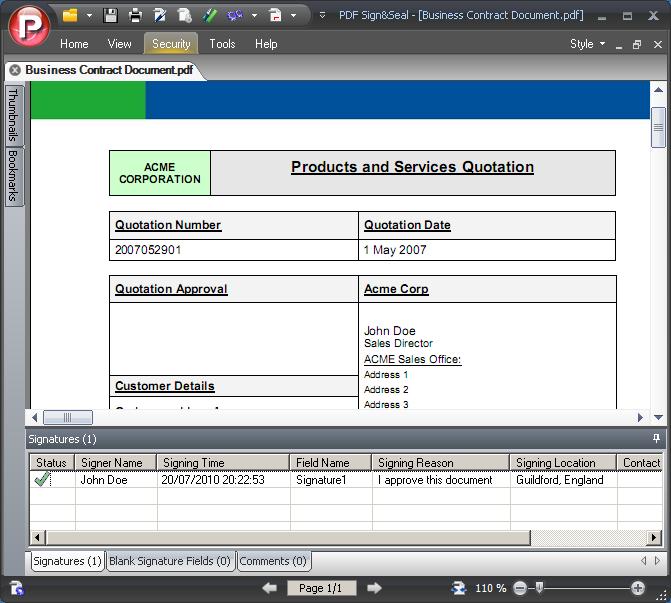Switch to the Signatures (1) bottom tab
The image size is (671, 603).
pyautogui.click(x=67, y=561)
